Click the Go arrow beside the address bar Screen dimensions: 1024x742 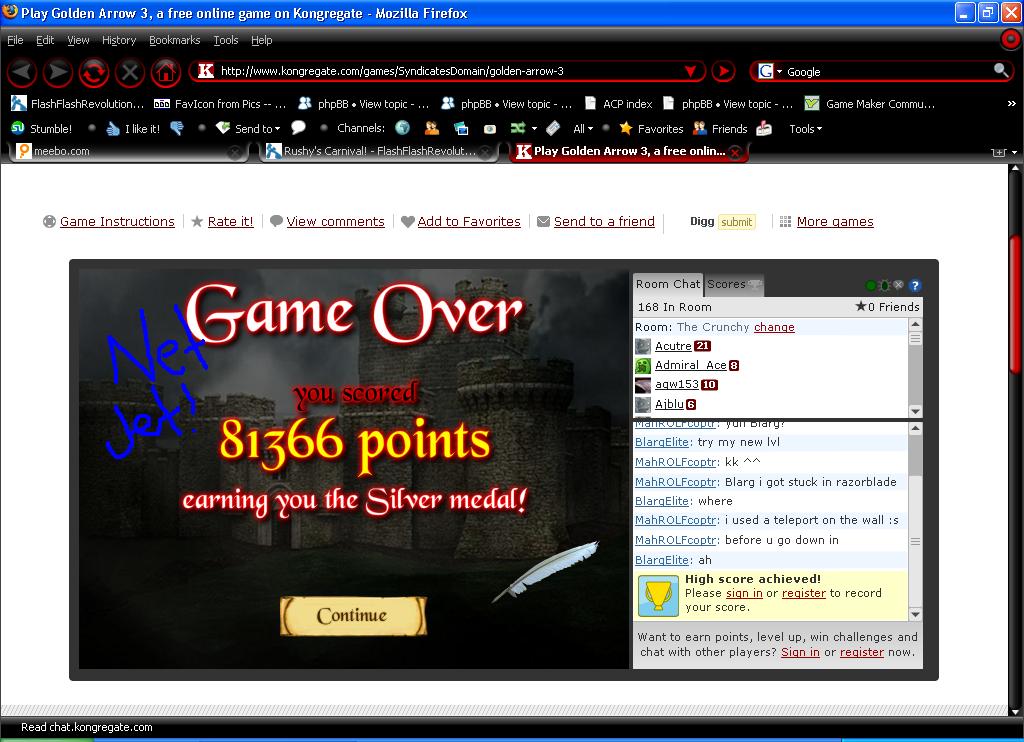point(723,71)
